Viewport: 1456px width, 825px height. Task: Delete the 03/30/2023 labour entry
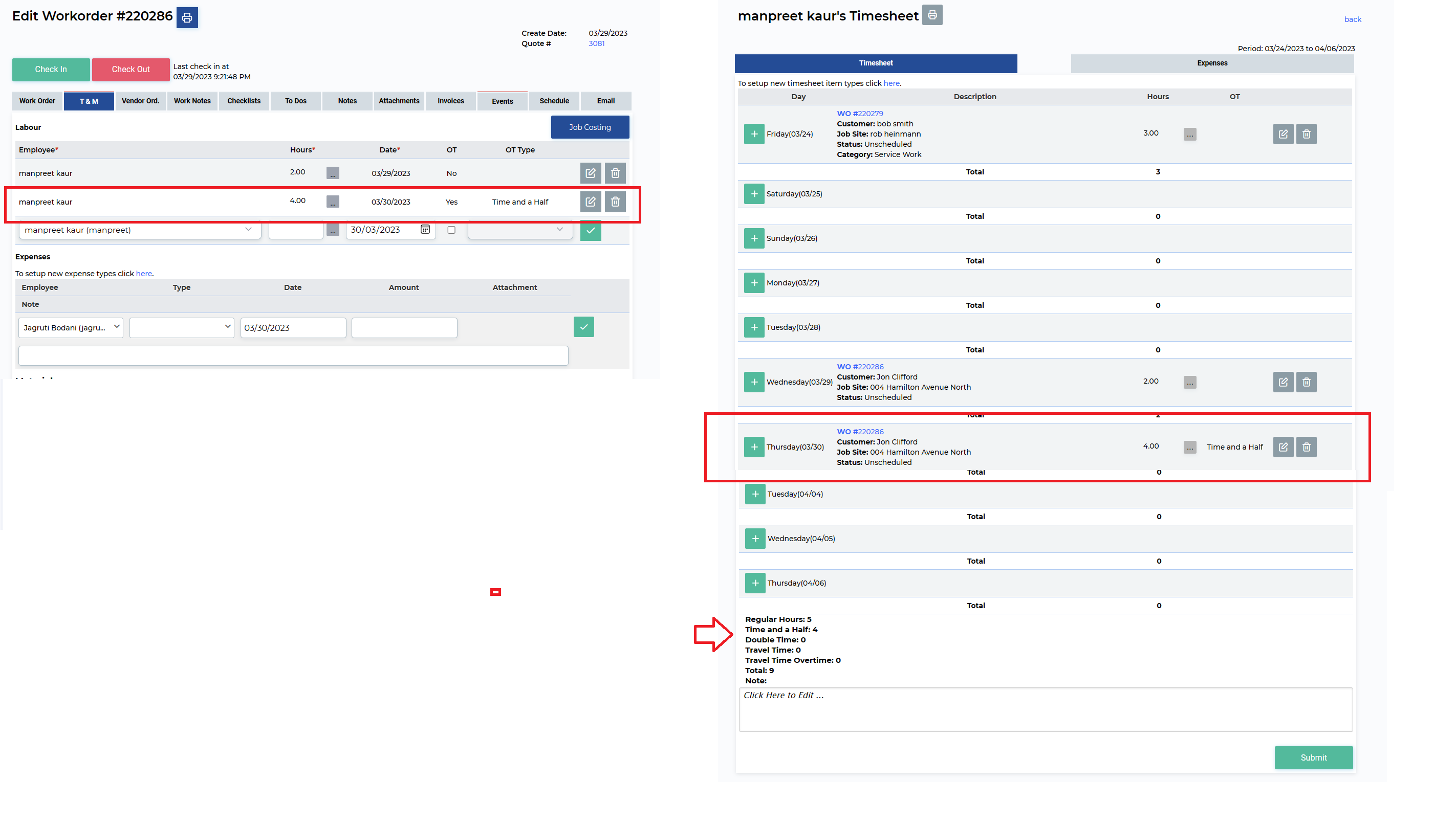[x=615, y=202]
